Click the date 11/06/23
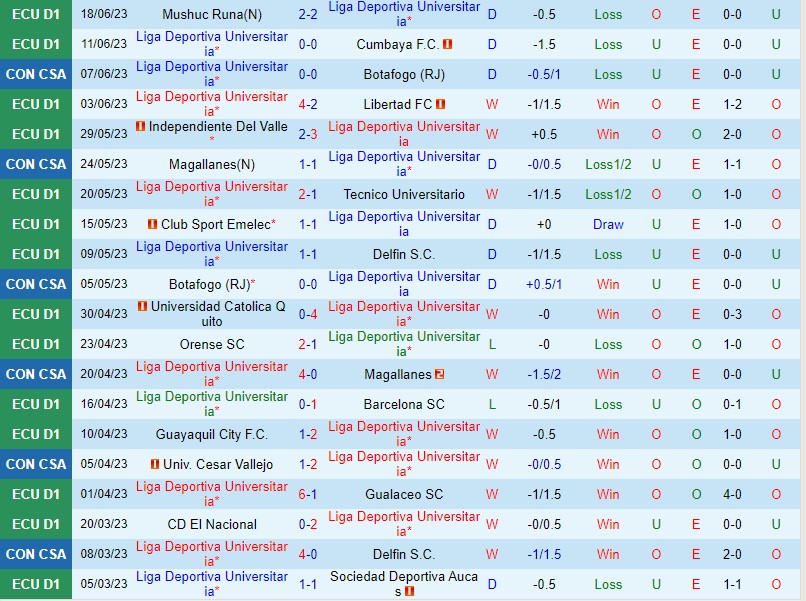This screenshot has width=806, height=601. tap(104, 44)
